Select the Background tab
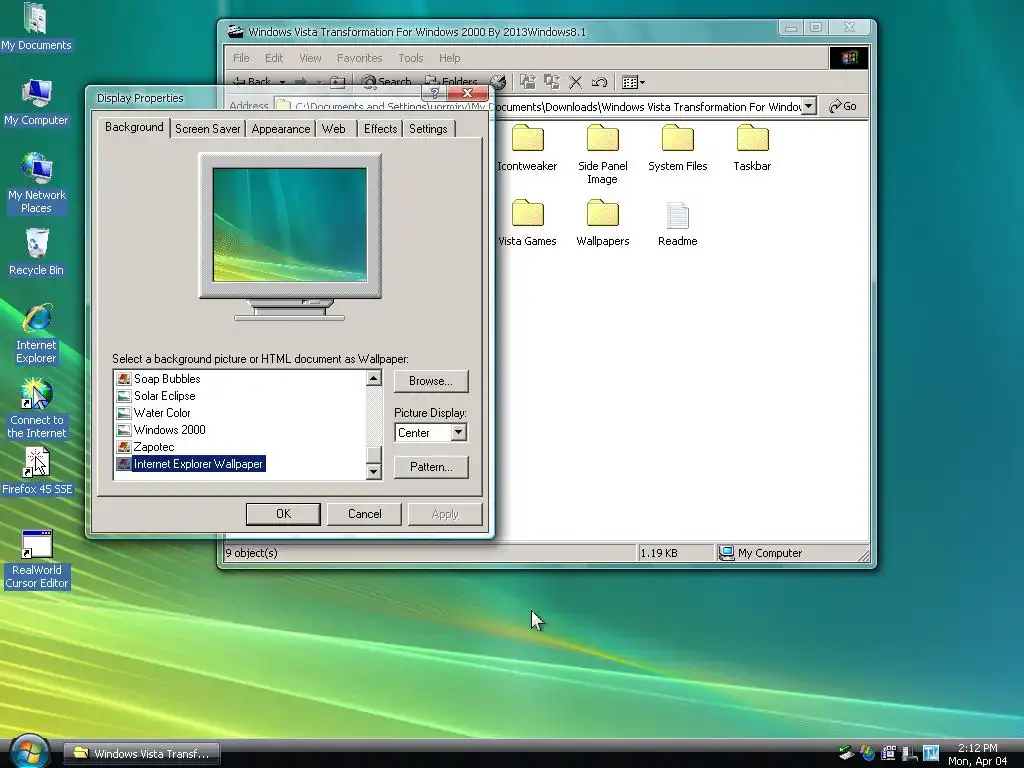Screen dimensions: 1024x768 (x=134, y=127)
